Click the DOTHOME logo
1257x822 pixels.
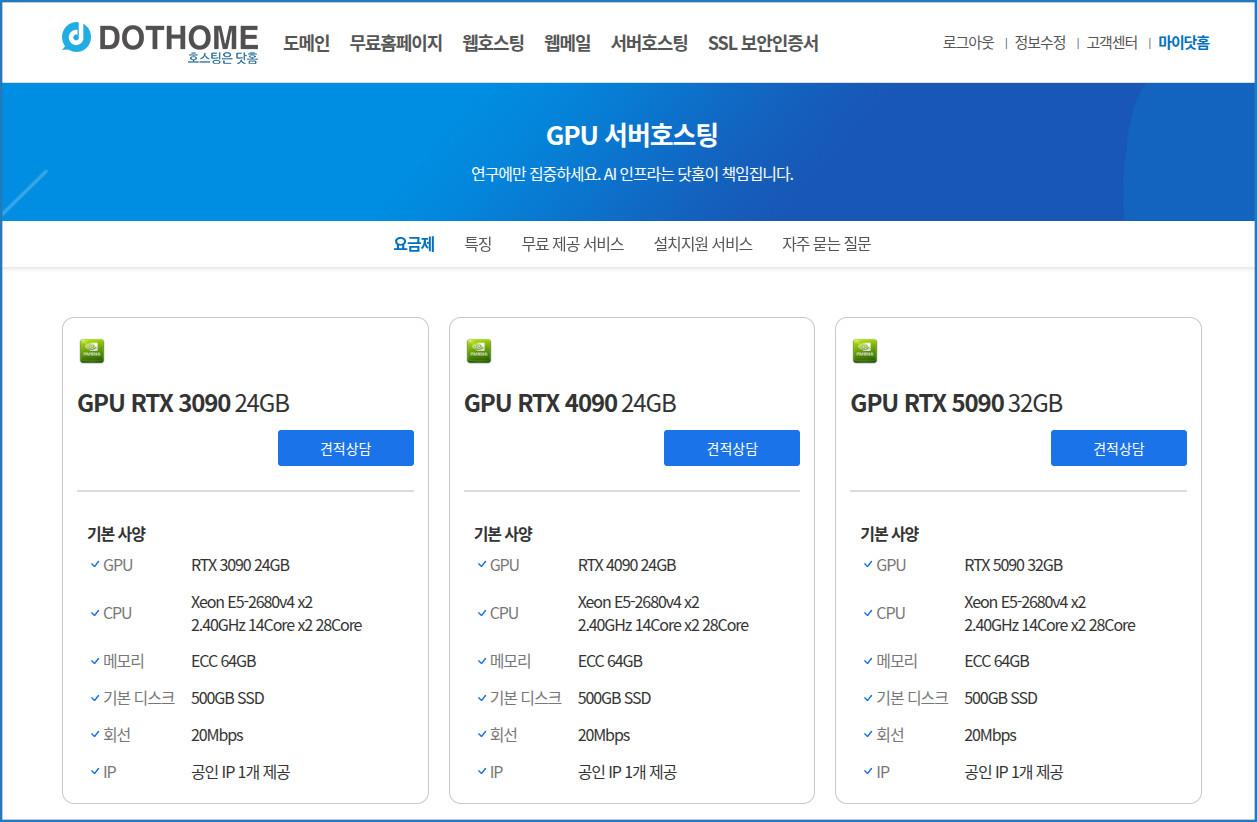(160, 42)
